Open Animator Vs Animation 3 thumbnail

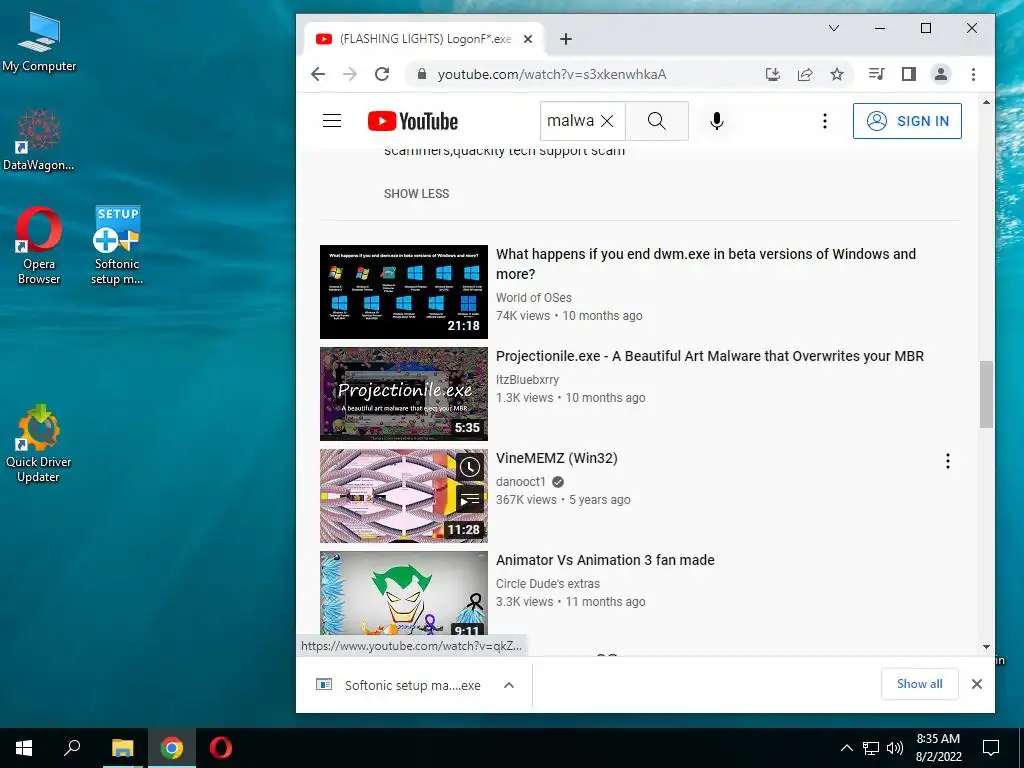pos(404,593)
